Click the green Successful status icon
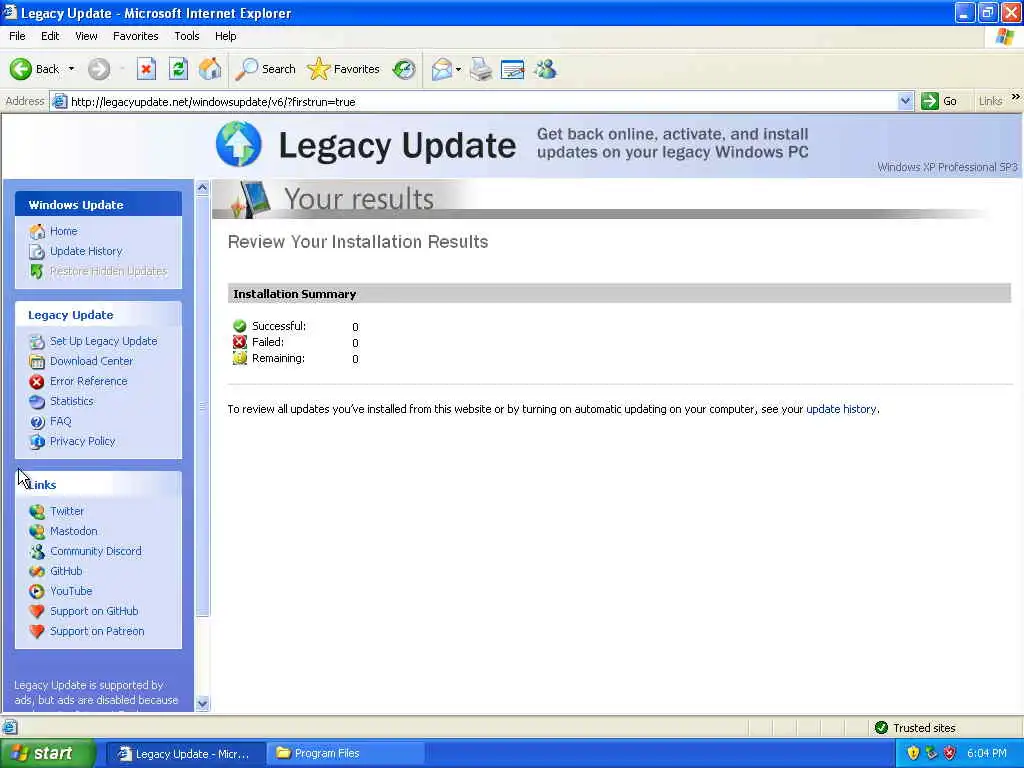Image resolution: width=1024 pixels, height=768 pixels. click(x=240, y=326)
